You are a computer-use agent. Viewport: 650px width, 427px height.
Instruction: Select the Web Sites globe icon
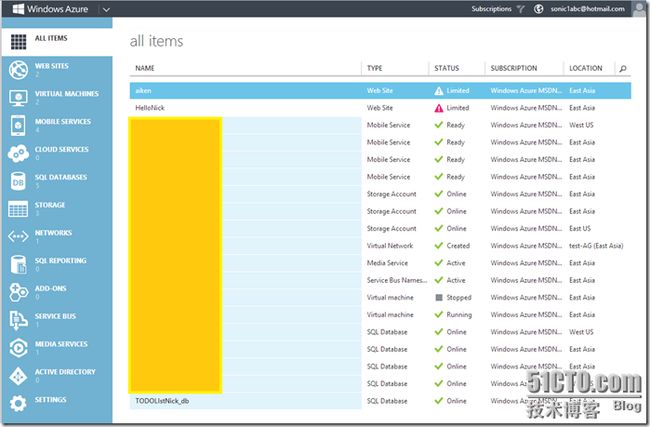[18, 70]
